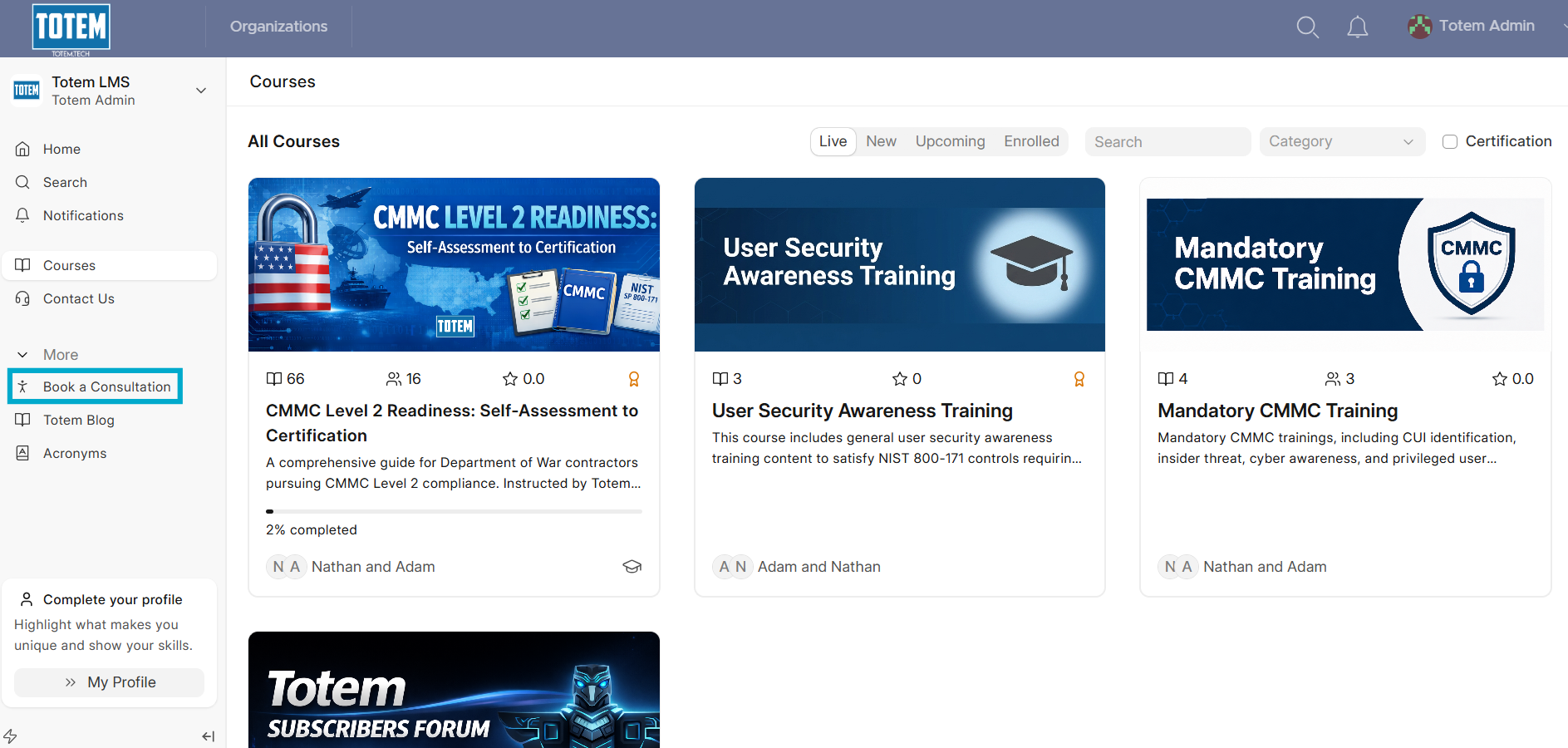Click the Search magnifier icon in the sidebar
The image size is (1568, 748).
[22, 182]
